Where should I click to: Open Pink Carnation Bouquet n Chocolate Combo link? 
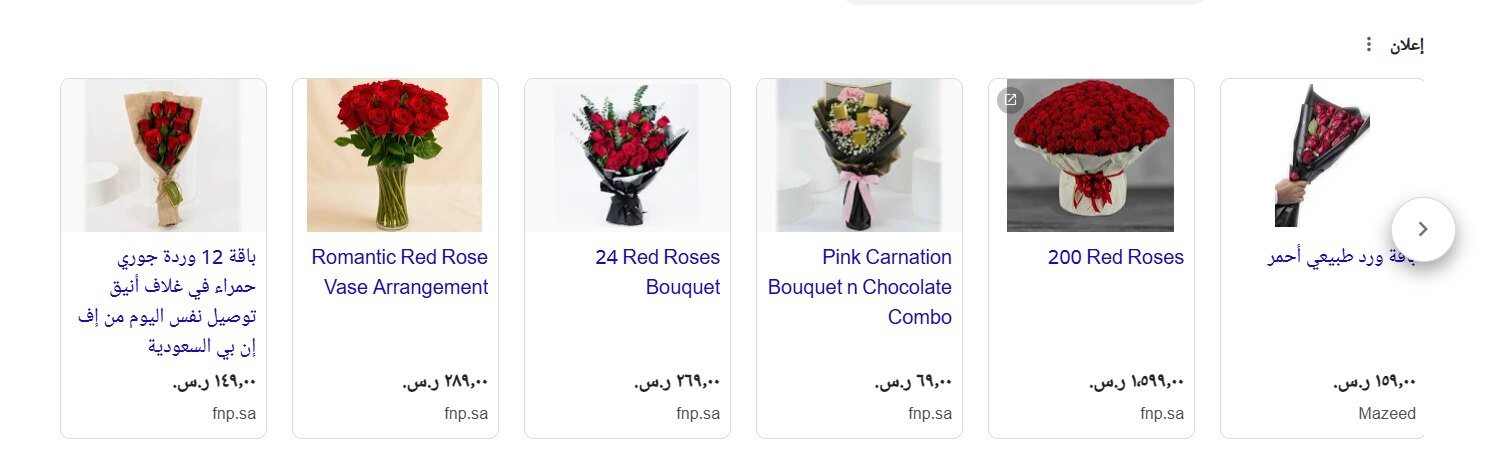pos(860,287)
